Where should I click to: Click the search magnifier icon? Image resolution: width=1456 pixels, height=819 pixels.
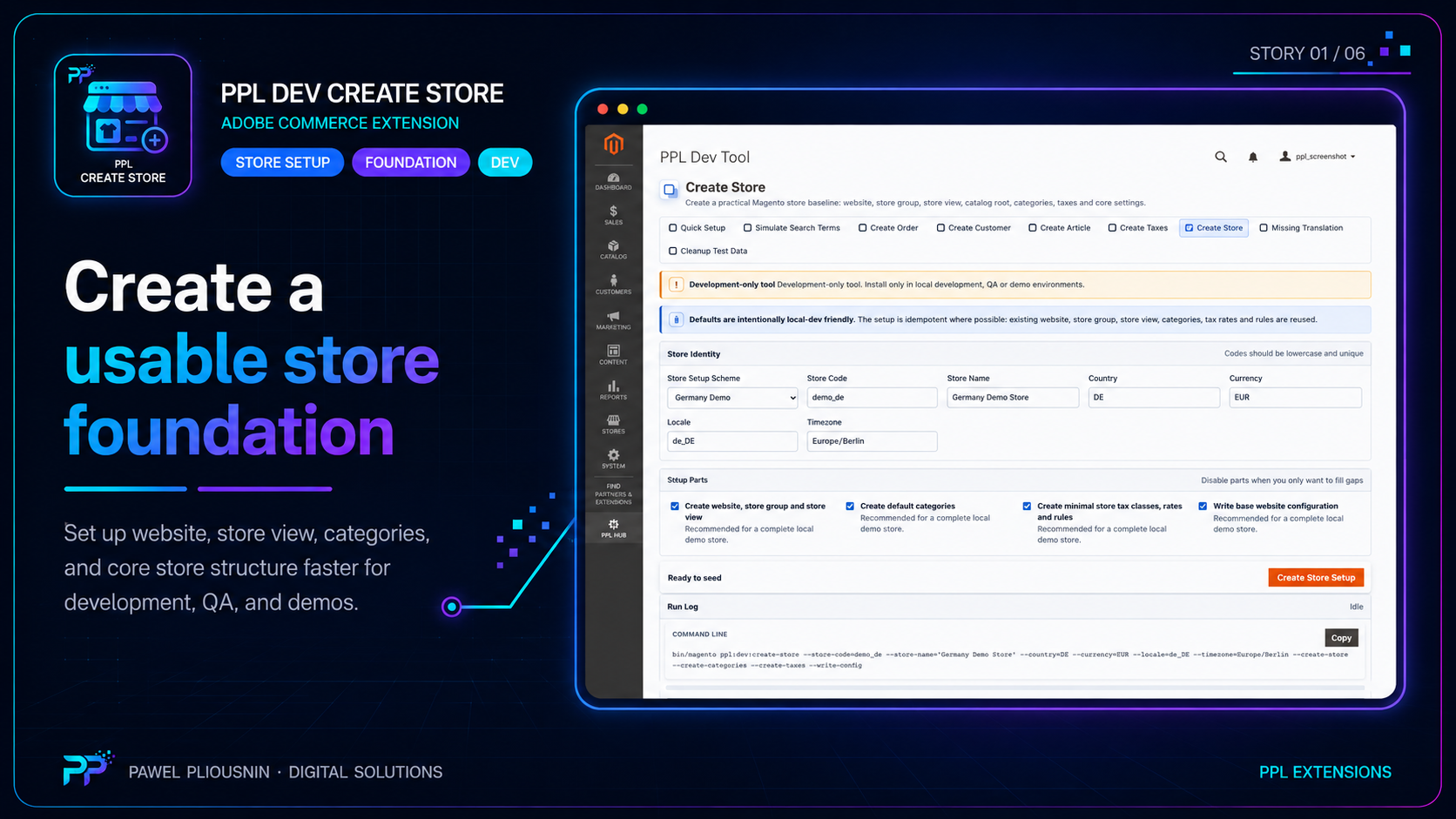1221,157
